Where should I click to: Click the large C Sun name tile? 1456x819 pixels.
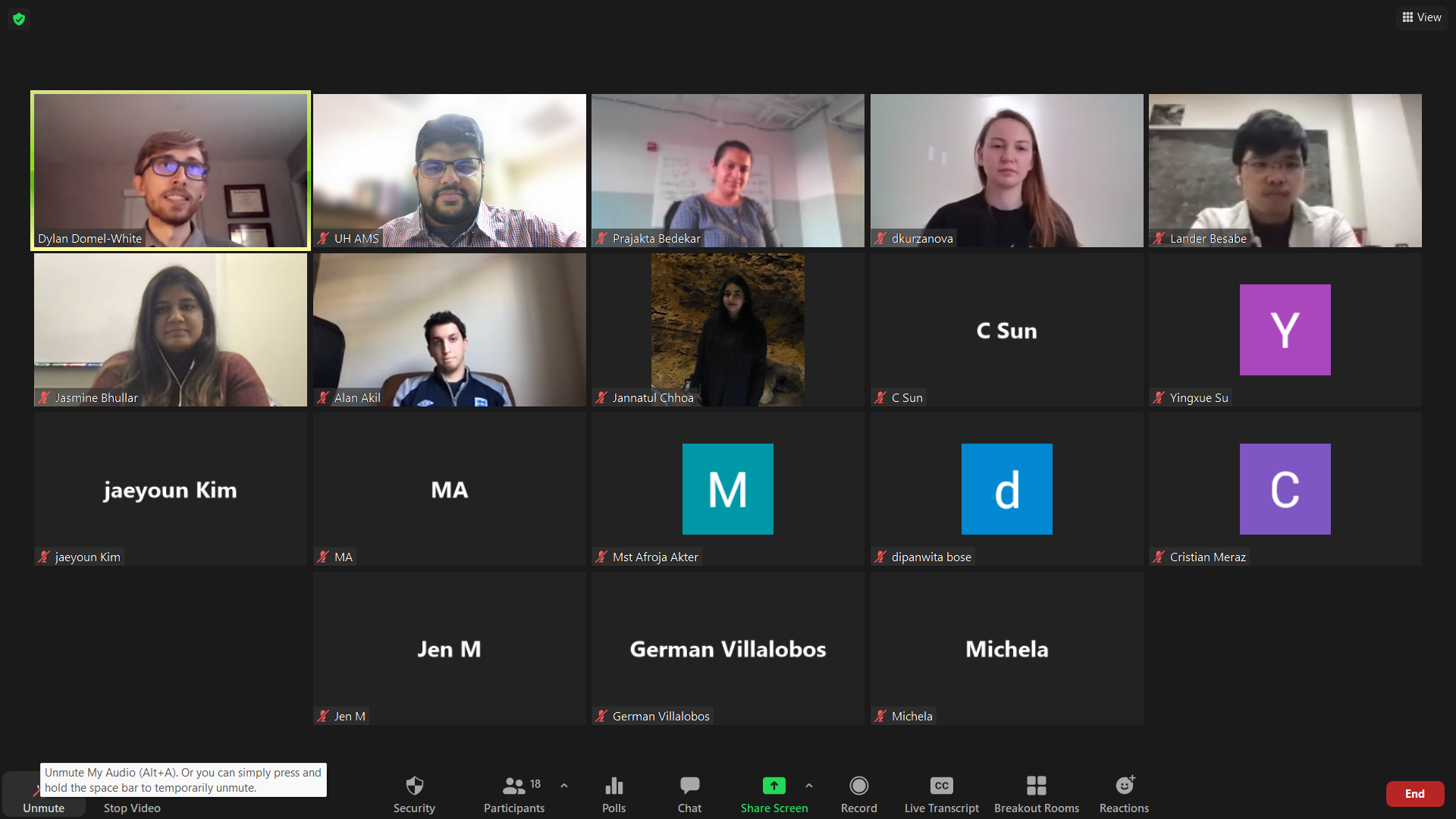tap(1007, 331)
